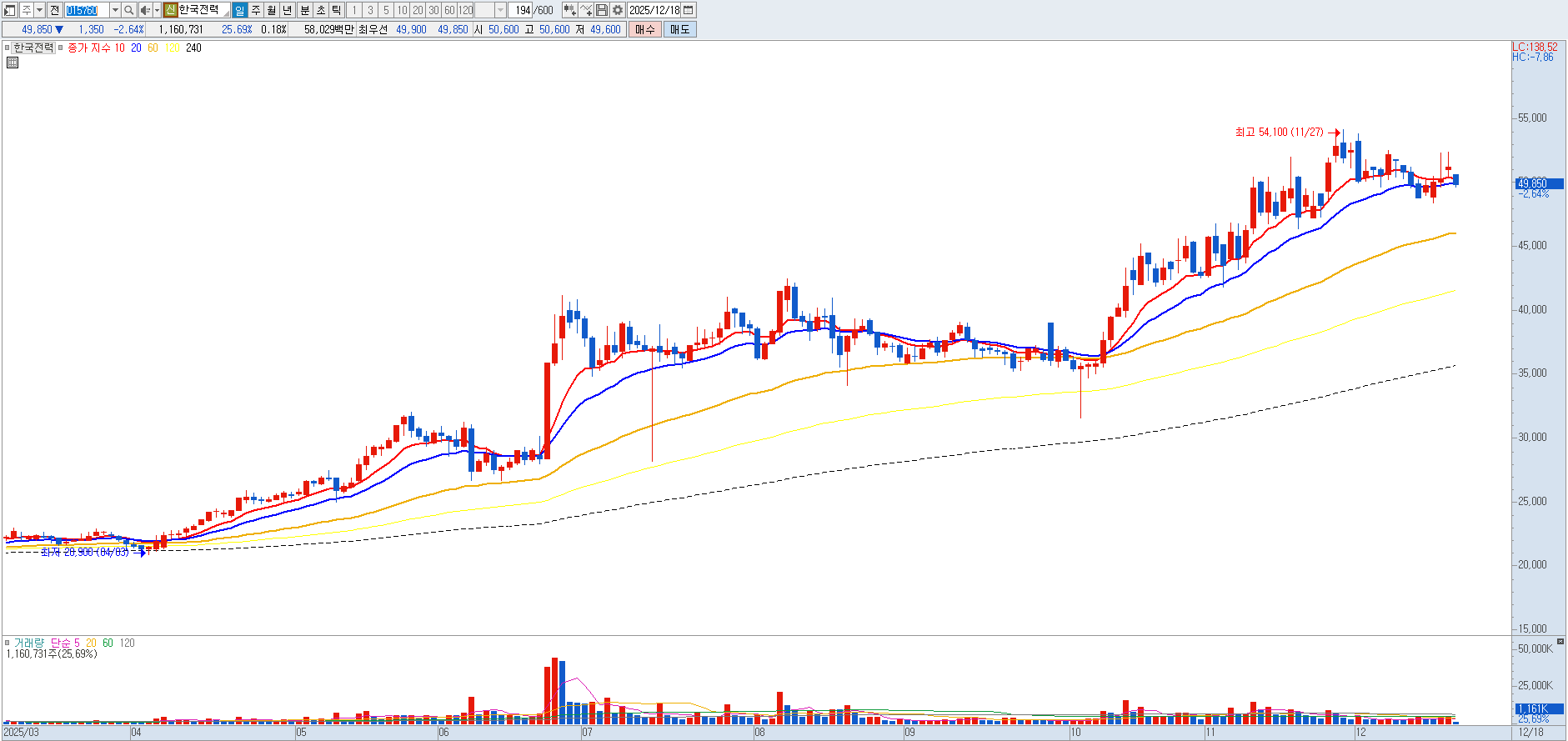Toggle the left panel layout icon
1568x741 pixels.
10,10
